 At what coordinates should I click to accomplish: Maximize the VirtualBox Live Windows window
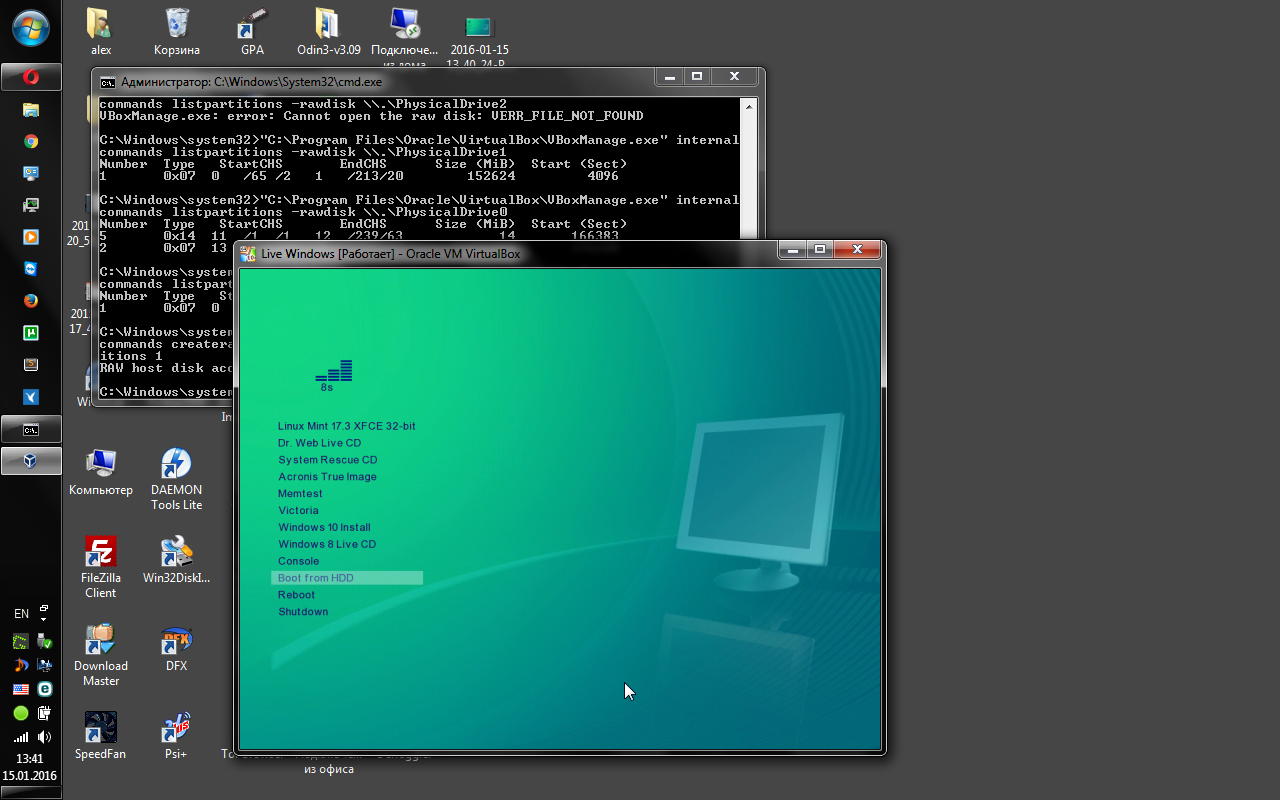tap(820, 249)
